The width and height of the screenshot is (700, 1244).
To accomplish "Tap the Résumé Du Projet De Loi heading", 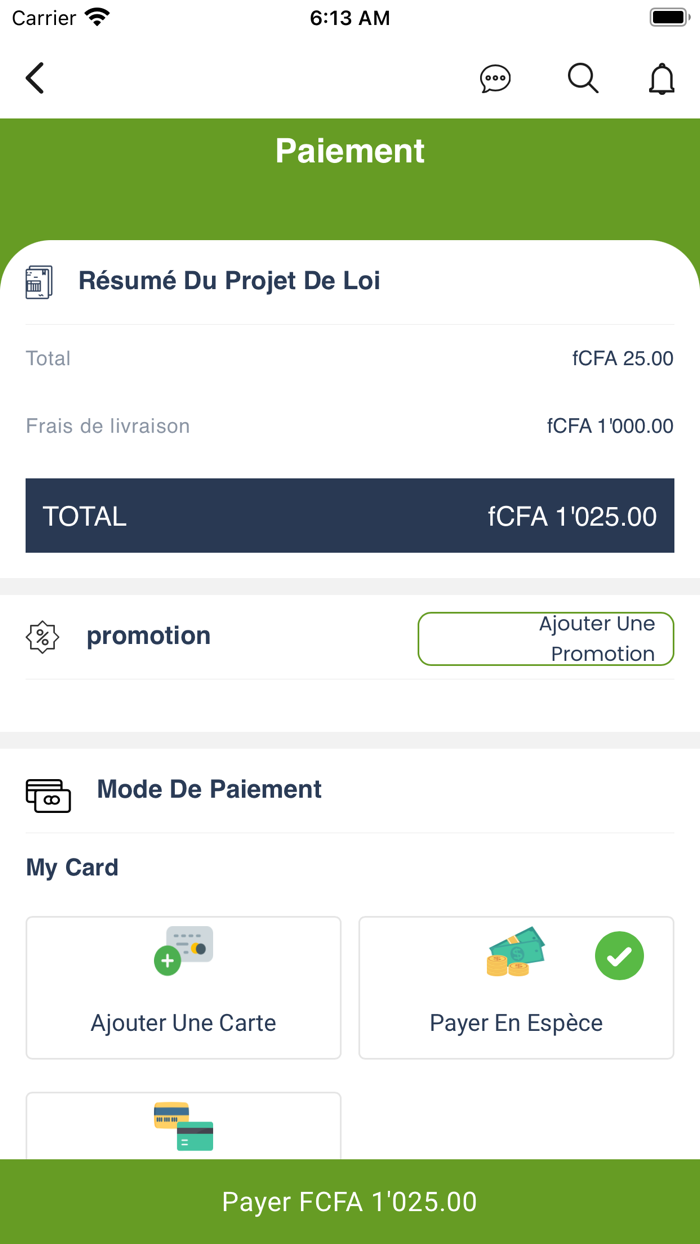I will (229, 281).
